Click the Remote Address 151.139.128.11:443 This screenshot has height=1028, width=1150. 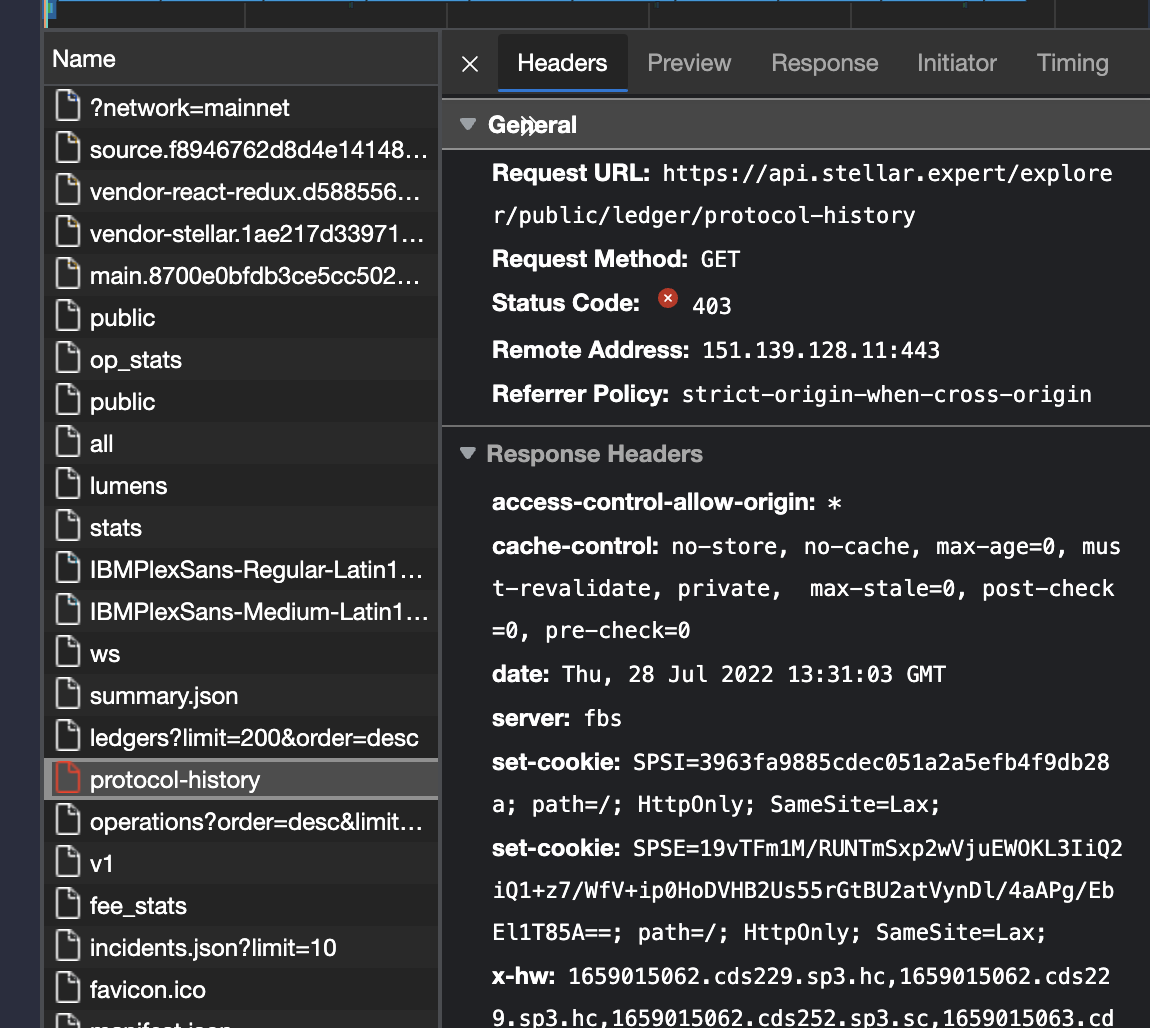(821, 350)
